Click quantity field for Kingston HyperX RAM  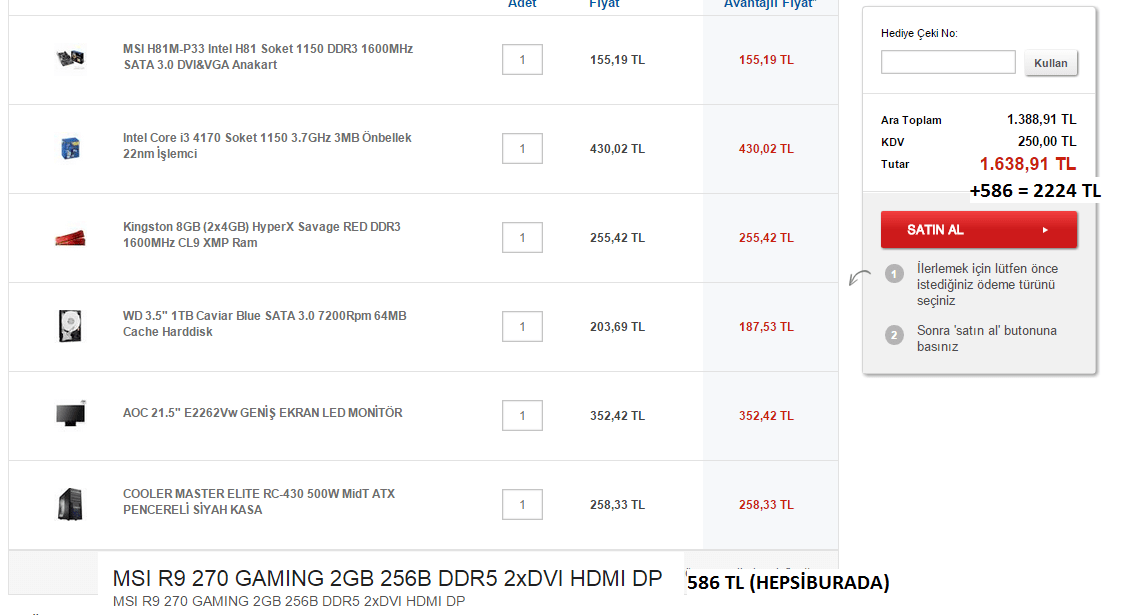coord(522,238)
